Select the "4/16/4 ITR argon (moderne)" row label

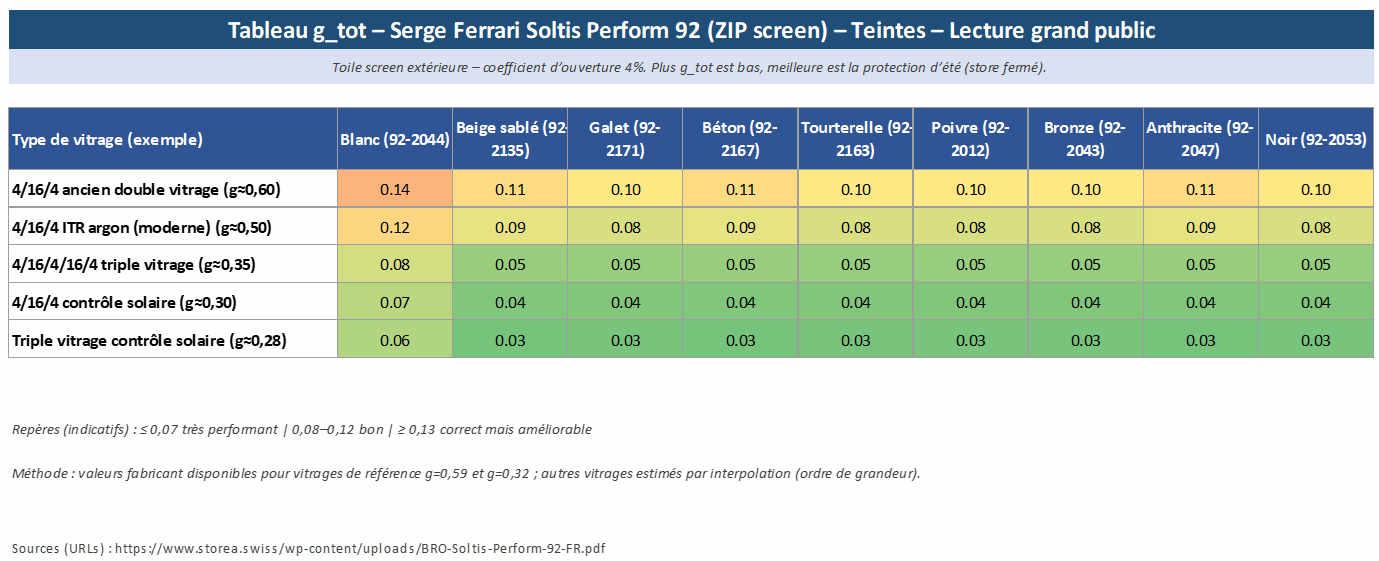pos(141,227)
